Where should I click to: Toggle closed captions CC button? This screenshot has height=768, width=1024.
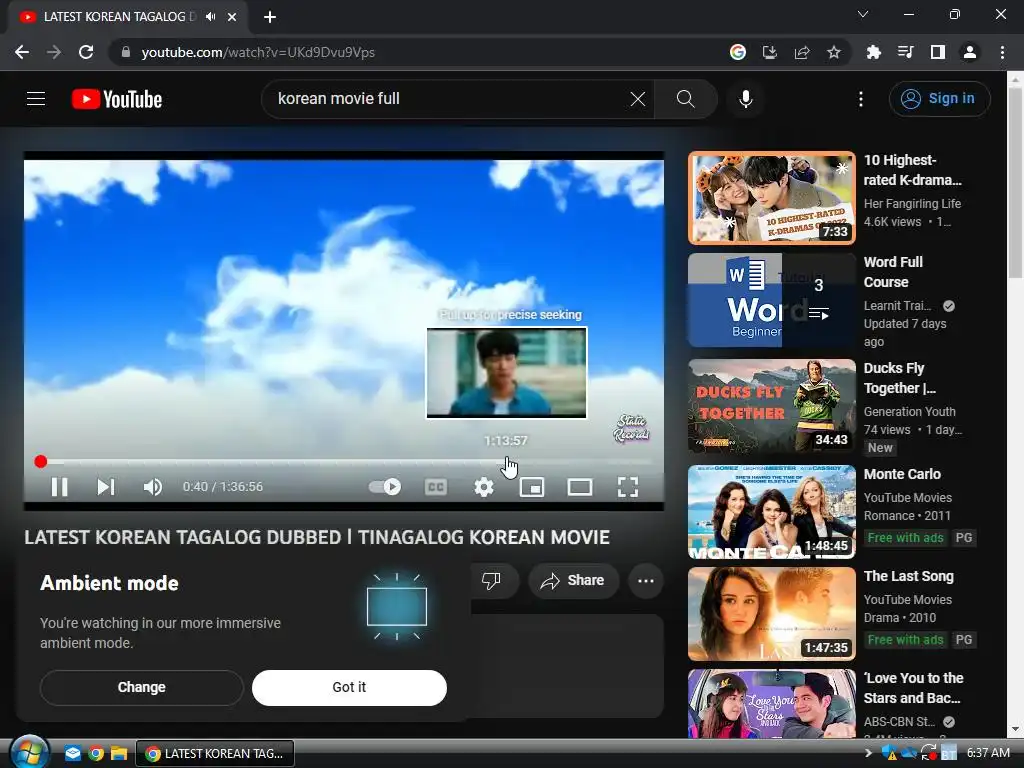tap(436, 487)
